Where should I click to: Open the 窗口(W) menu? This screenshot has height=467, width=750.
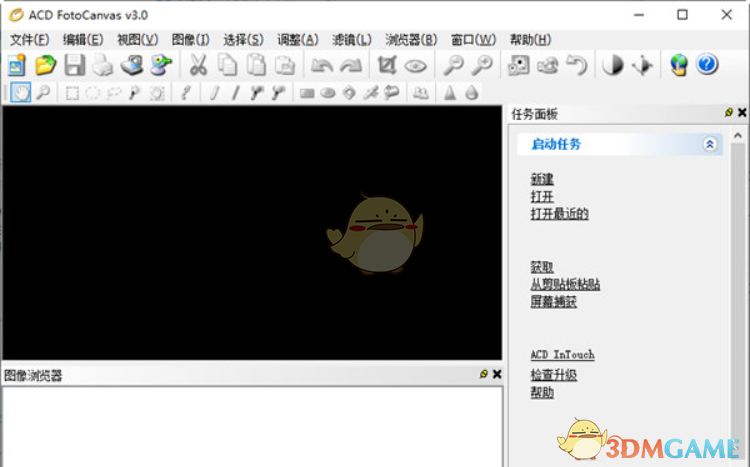[474, 40]
